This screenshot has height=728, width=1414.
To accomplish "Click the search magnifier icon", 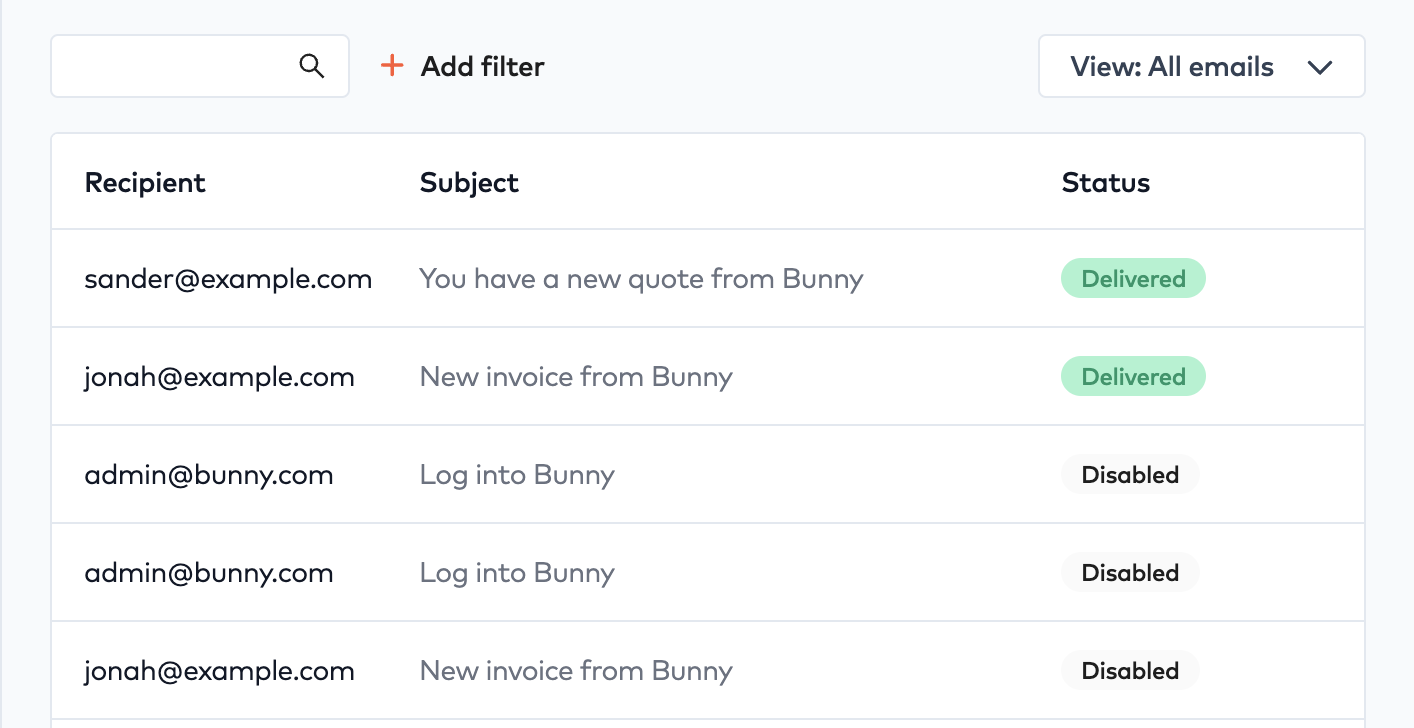I will point(311,65).
